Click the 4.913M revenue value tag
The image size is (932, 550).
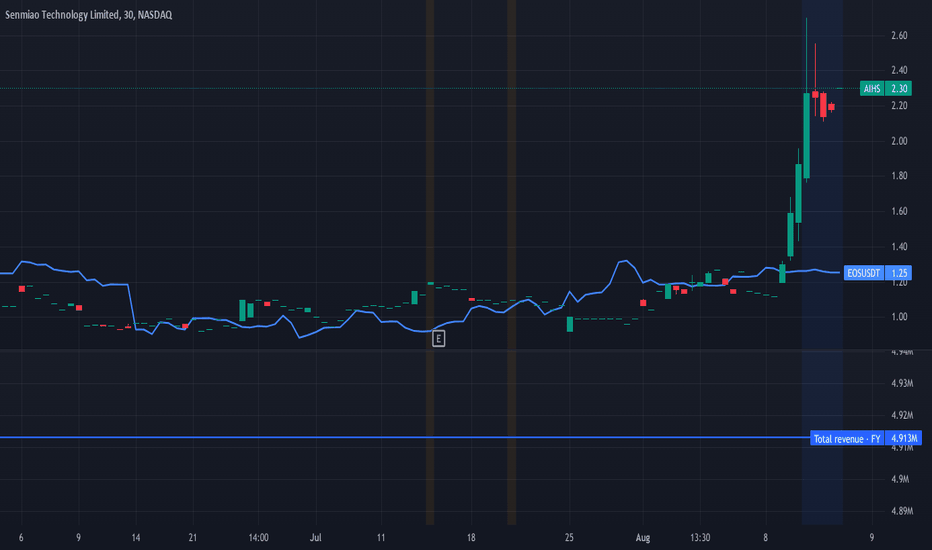pyautogui.click(x=903, y=439)
